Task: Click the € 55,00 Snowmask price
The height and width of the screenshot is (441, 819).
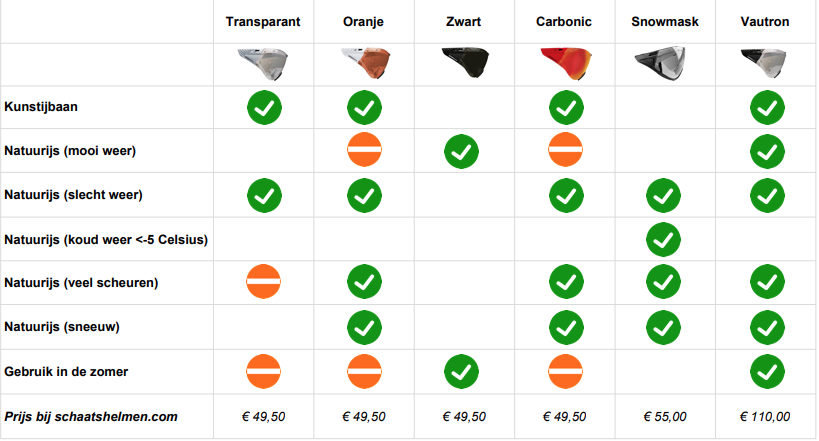Action: (663, 417)
